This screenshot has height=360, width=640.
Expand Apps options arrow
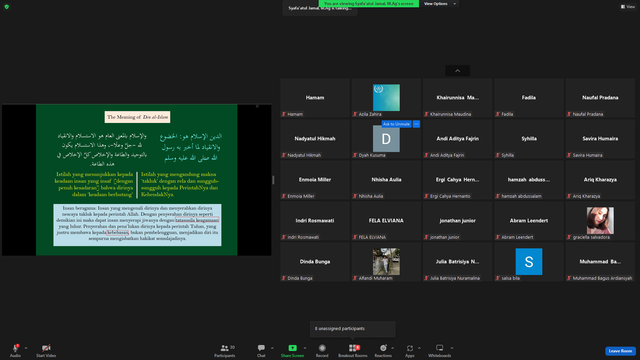419,348
